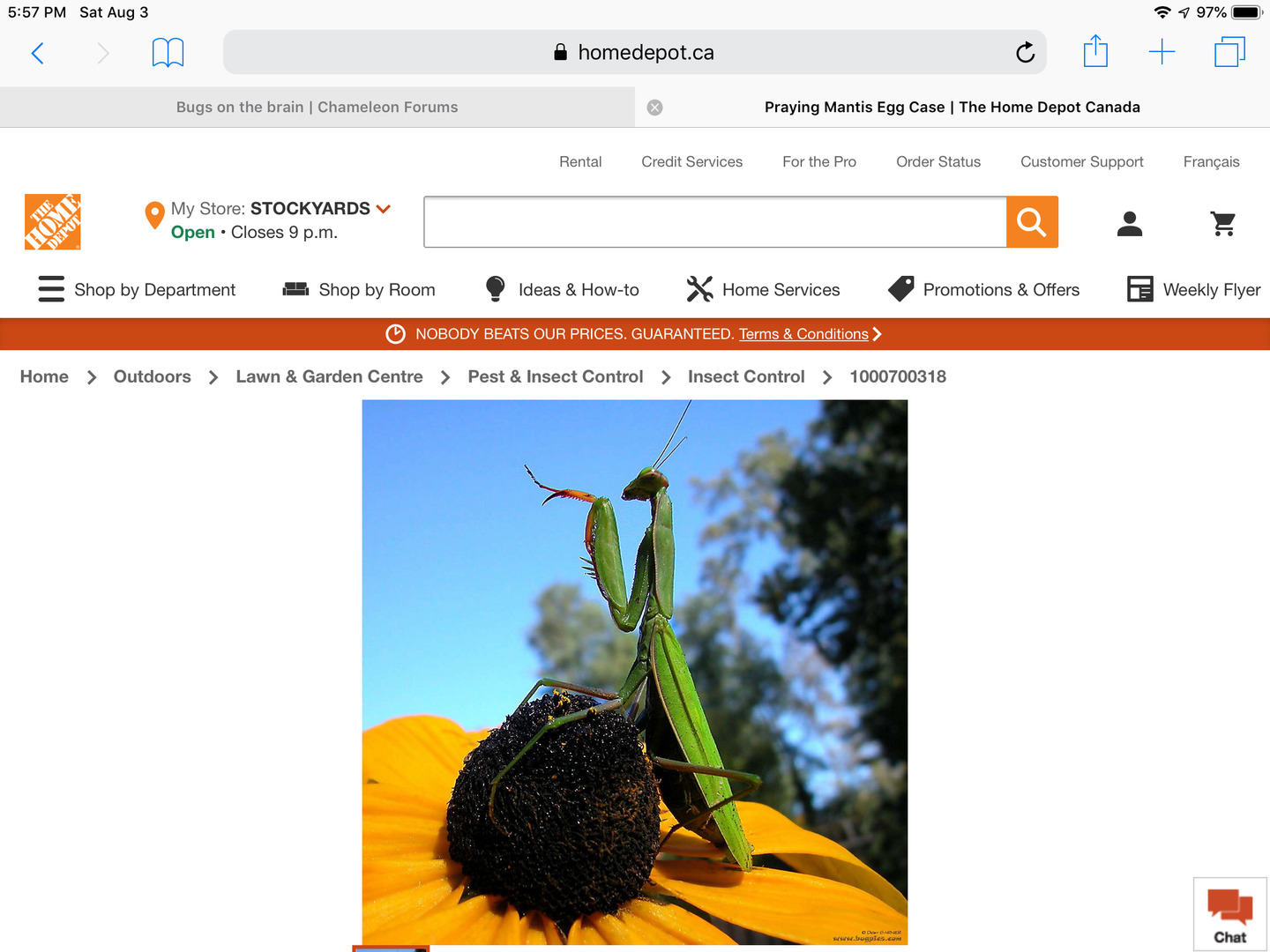Open the Chat support widget
Image resolution: width=1270 pixels, height=952 pixels.
tap(1229, 914)
